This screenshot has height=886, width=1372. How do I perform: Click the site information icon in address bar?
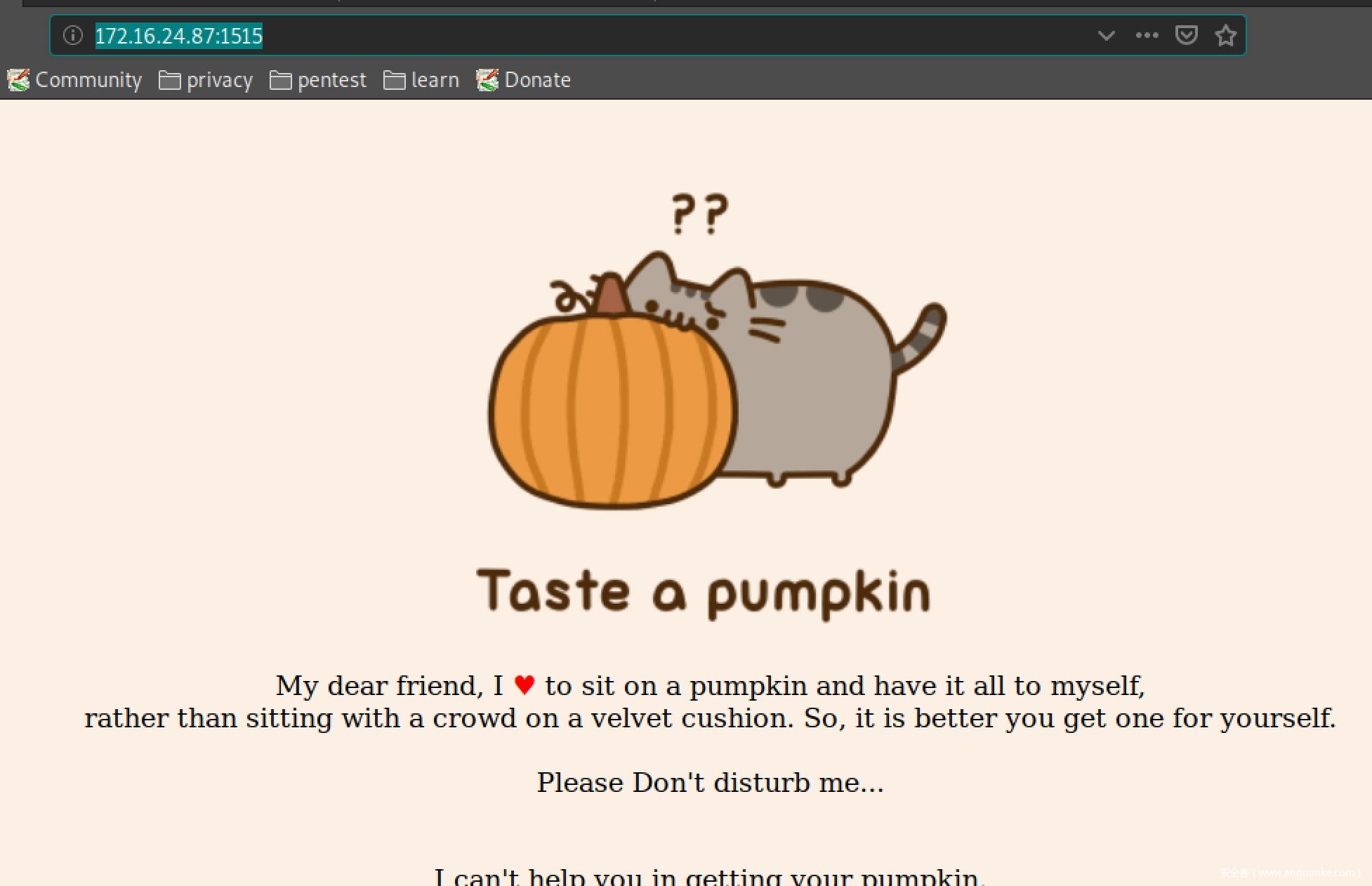pyautogui.click(x=73, y=35)
